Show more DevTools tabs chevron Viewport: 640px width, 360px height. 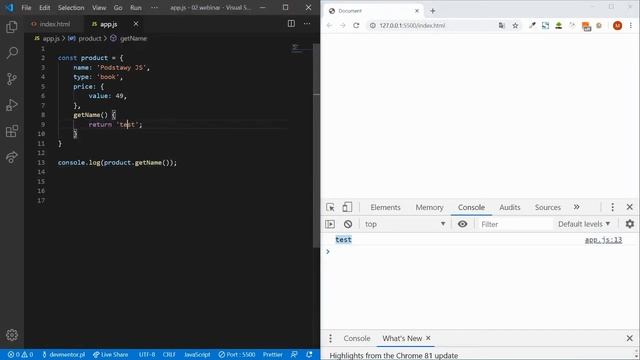coord(576,207)
